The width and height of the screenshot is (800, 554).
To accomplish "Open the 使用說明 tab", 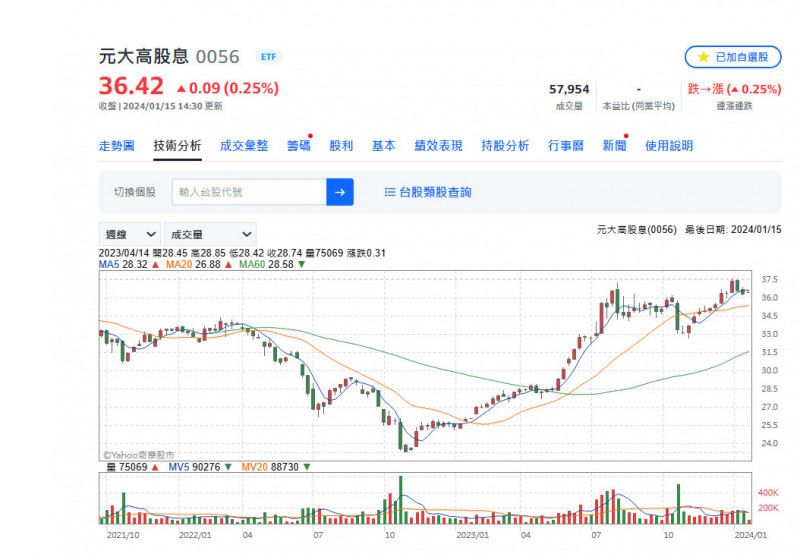I will tap(669, 146).
